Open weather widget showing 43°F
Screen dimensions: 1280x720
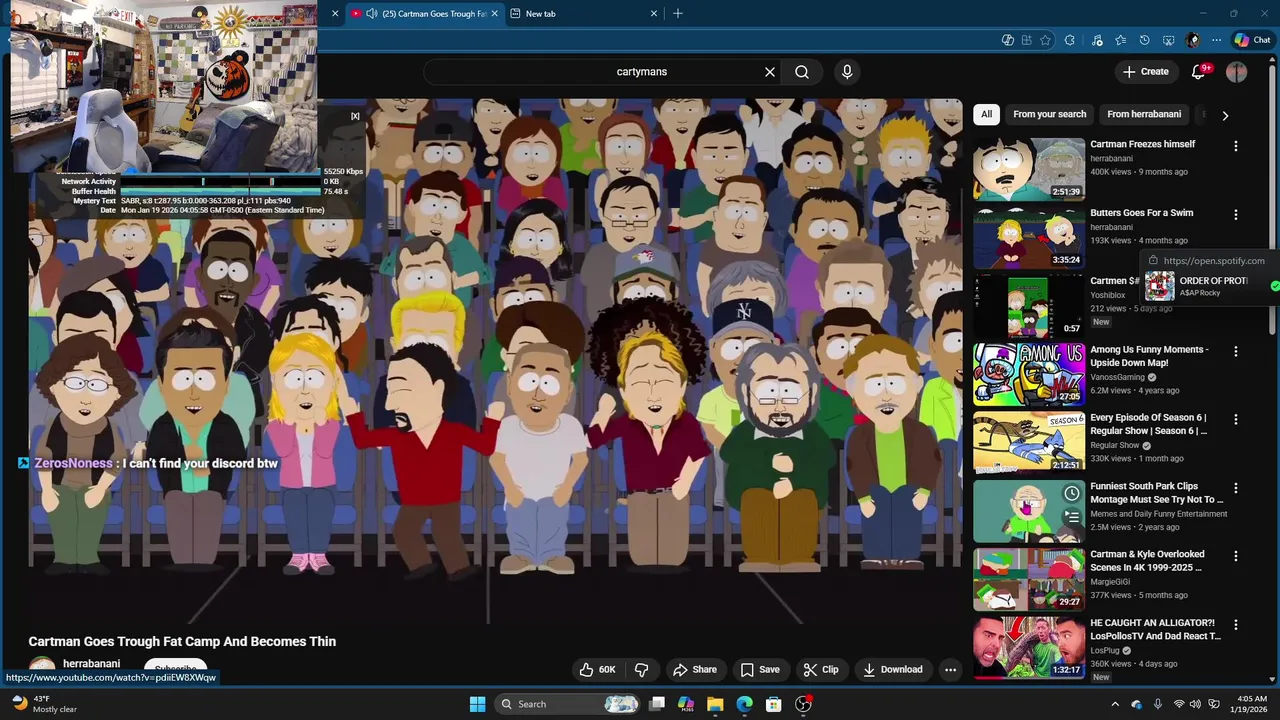click(x=45, y=704)
